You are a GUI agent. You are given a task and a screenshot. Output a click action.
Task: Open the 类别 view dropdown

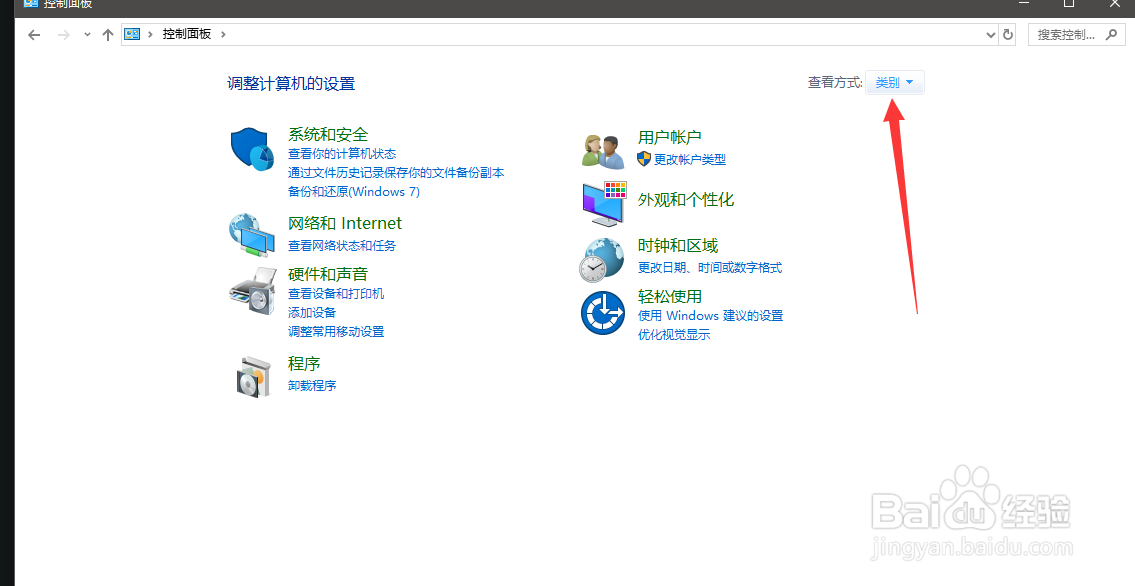[893, 82]
